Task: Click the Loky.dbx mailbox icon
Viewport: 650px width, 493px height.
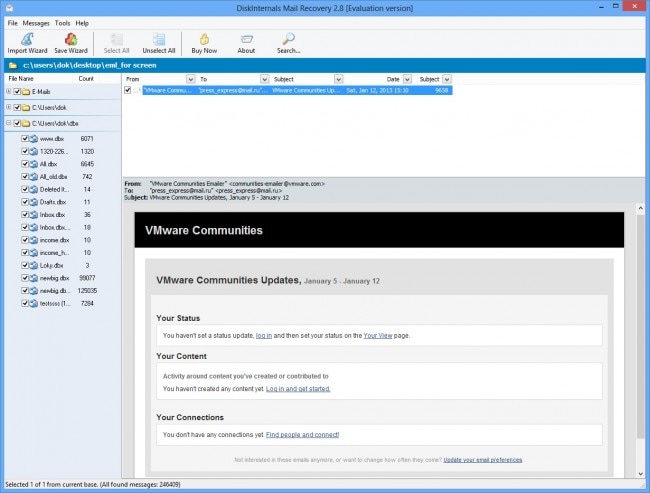Action: (x=34, y=265)
